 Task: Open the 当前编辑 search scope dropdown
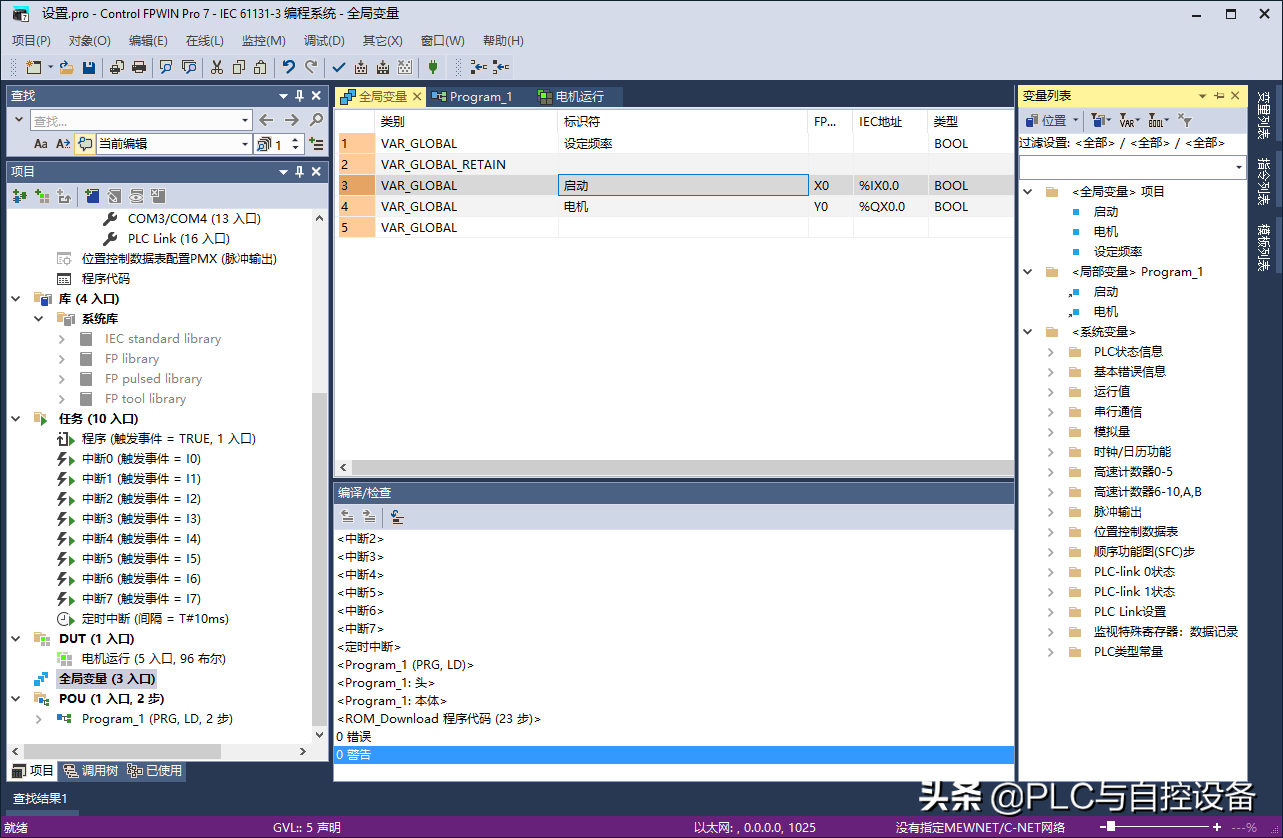pyautogui.click(x=245, y=144)
